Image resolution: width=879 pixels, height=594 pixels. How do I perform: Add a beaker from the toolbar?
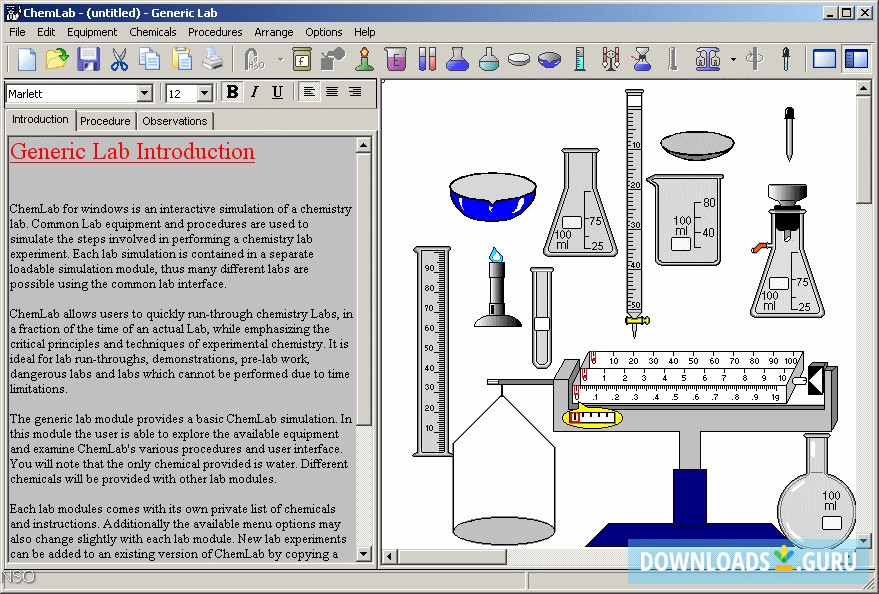395,59
